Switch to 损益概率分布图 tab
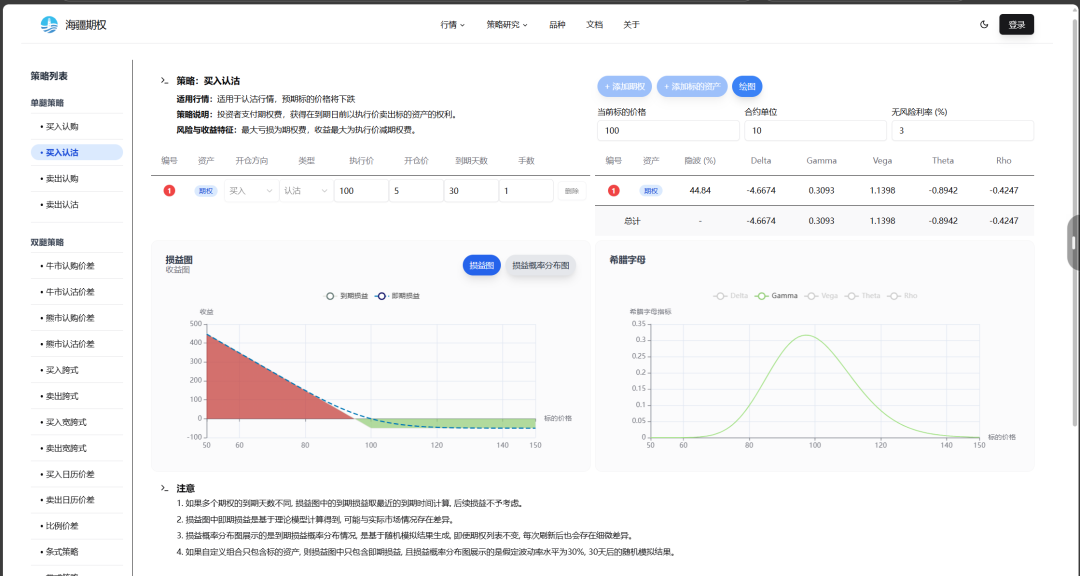Image resolution: width=1080 pixels, height=576 pixels. (540, 266)
